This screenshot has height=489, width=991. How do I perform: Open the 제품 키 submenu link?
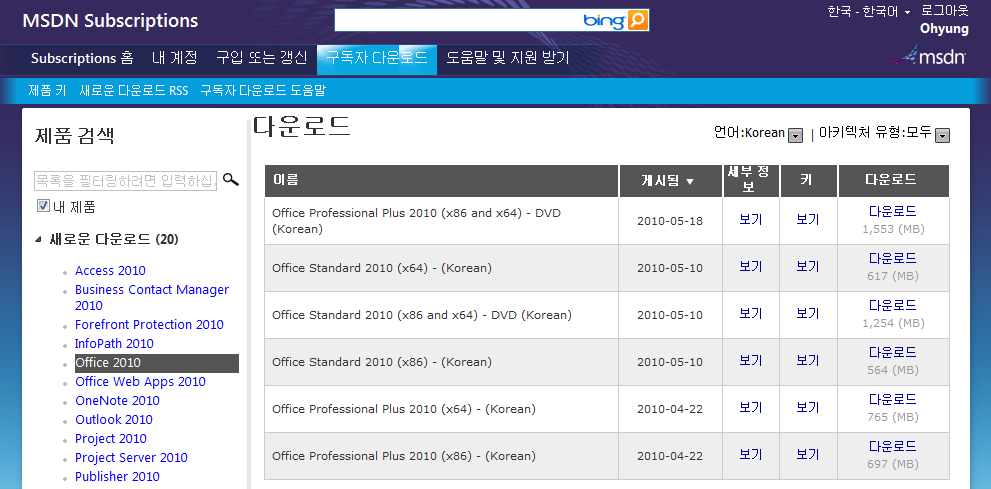click(x=47, y=90)
